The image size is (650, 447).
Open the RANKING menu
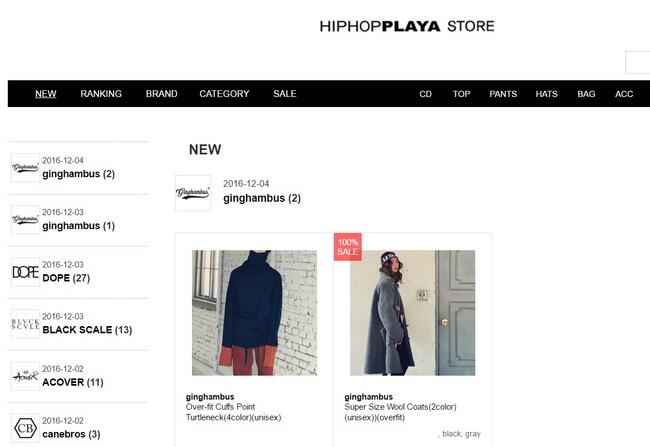(101, 94)
